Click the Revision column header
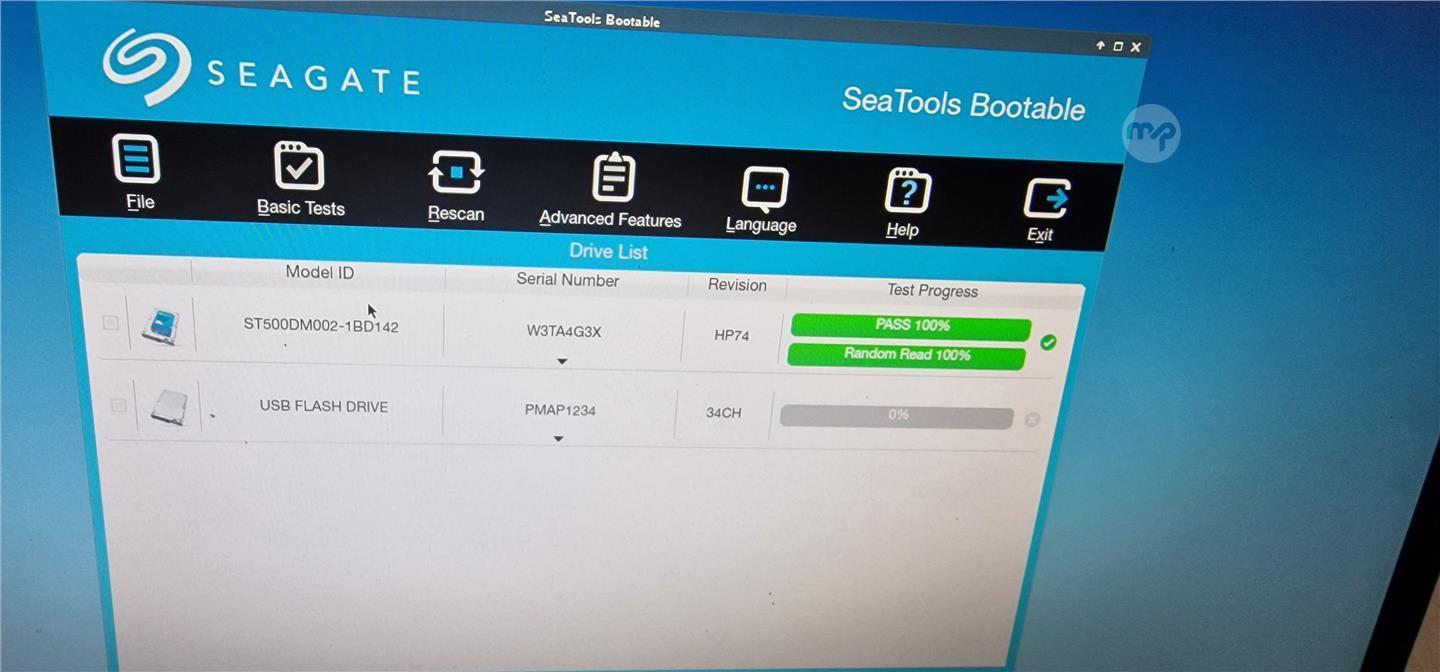 [x=737, y=285]
